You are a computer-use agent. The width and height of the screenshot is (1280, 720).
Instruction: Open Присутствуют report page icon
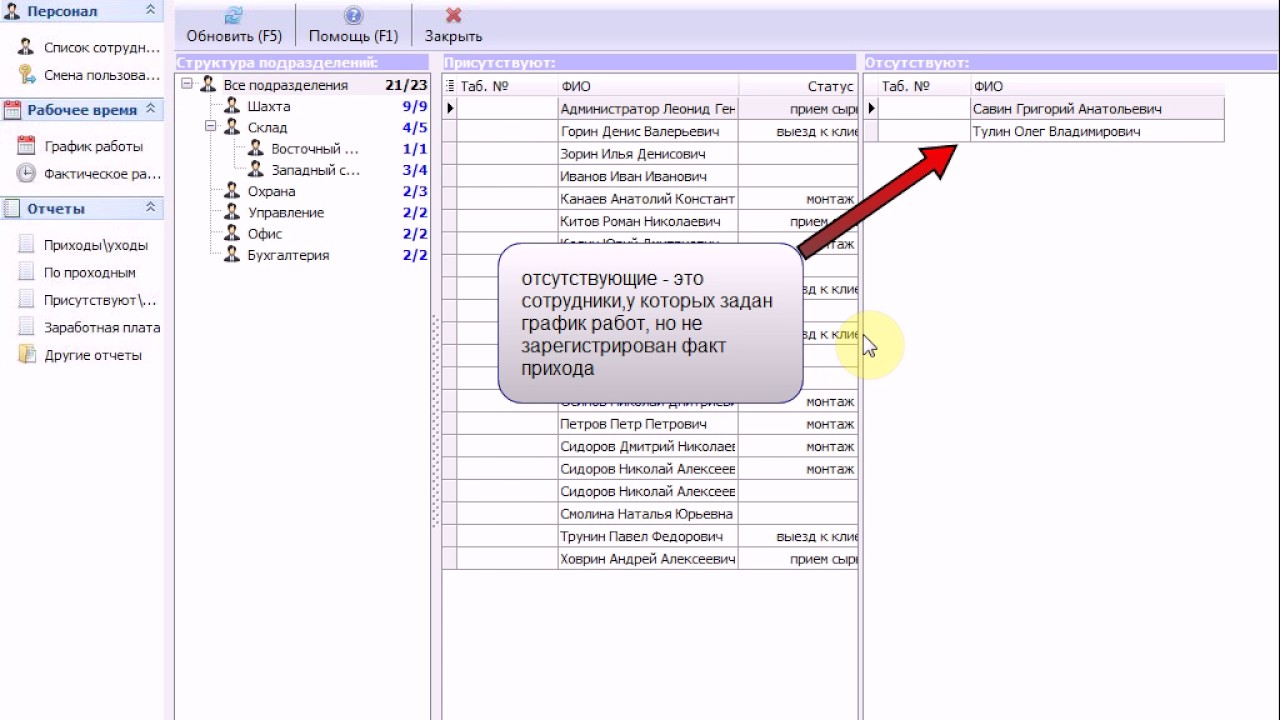tap(26, 300)
